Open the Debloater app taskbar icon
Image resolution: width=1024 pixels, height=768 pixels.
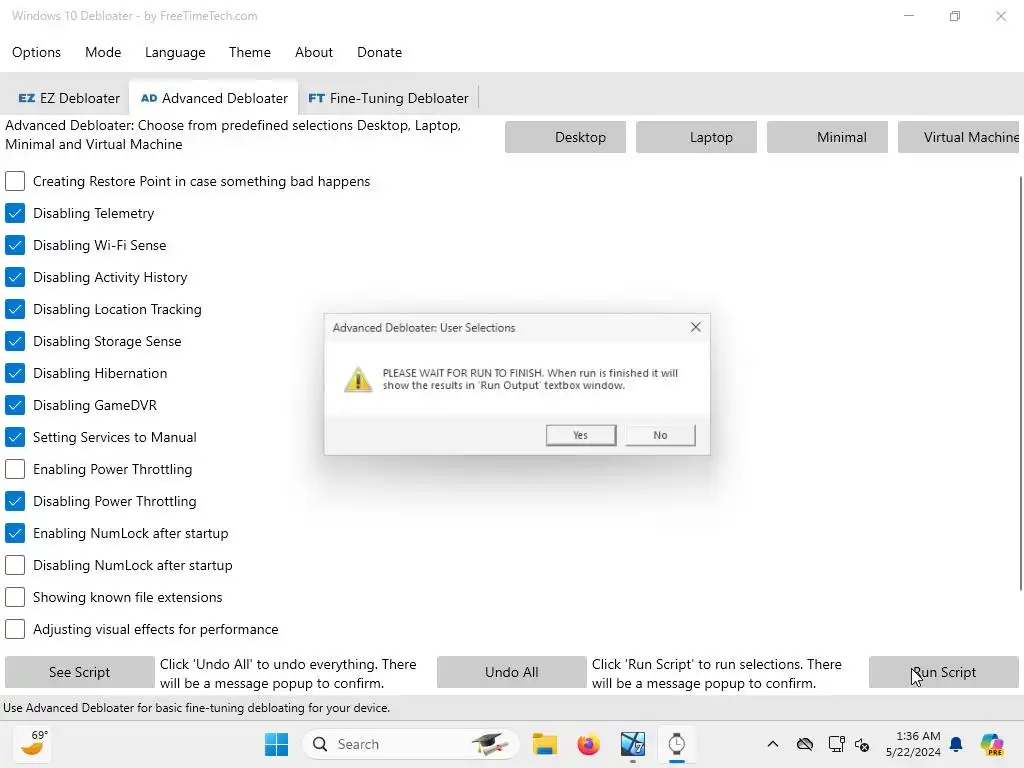coord(633,744)
